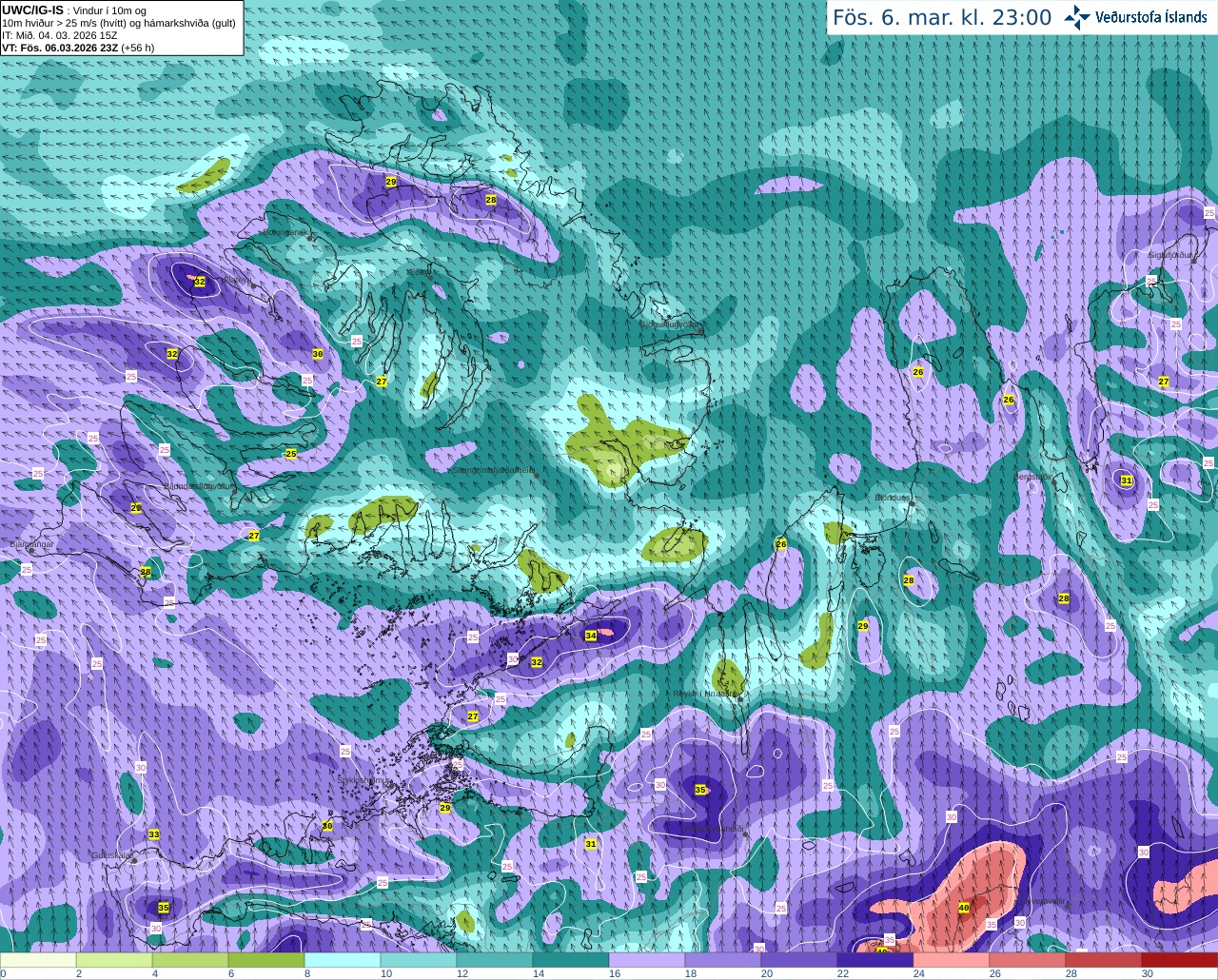The width and height of the screenshot is (1218, 980).
Task: Select the turquoise 10–12 legend swatch
Action: pyautogui.click(x=419, y=960)
